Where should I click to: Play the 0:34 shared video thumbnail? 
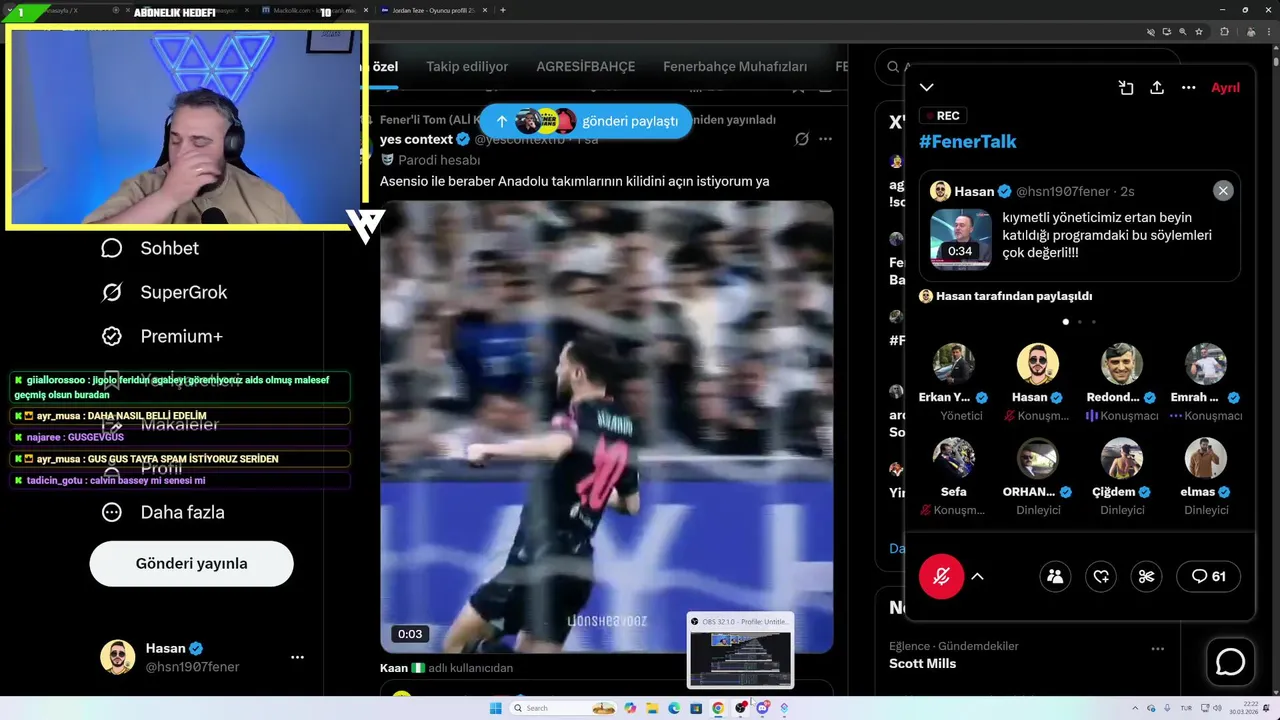click(x=961, y=239)
